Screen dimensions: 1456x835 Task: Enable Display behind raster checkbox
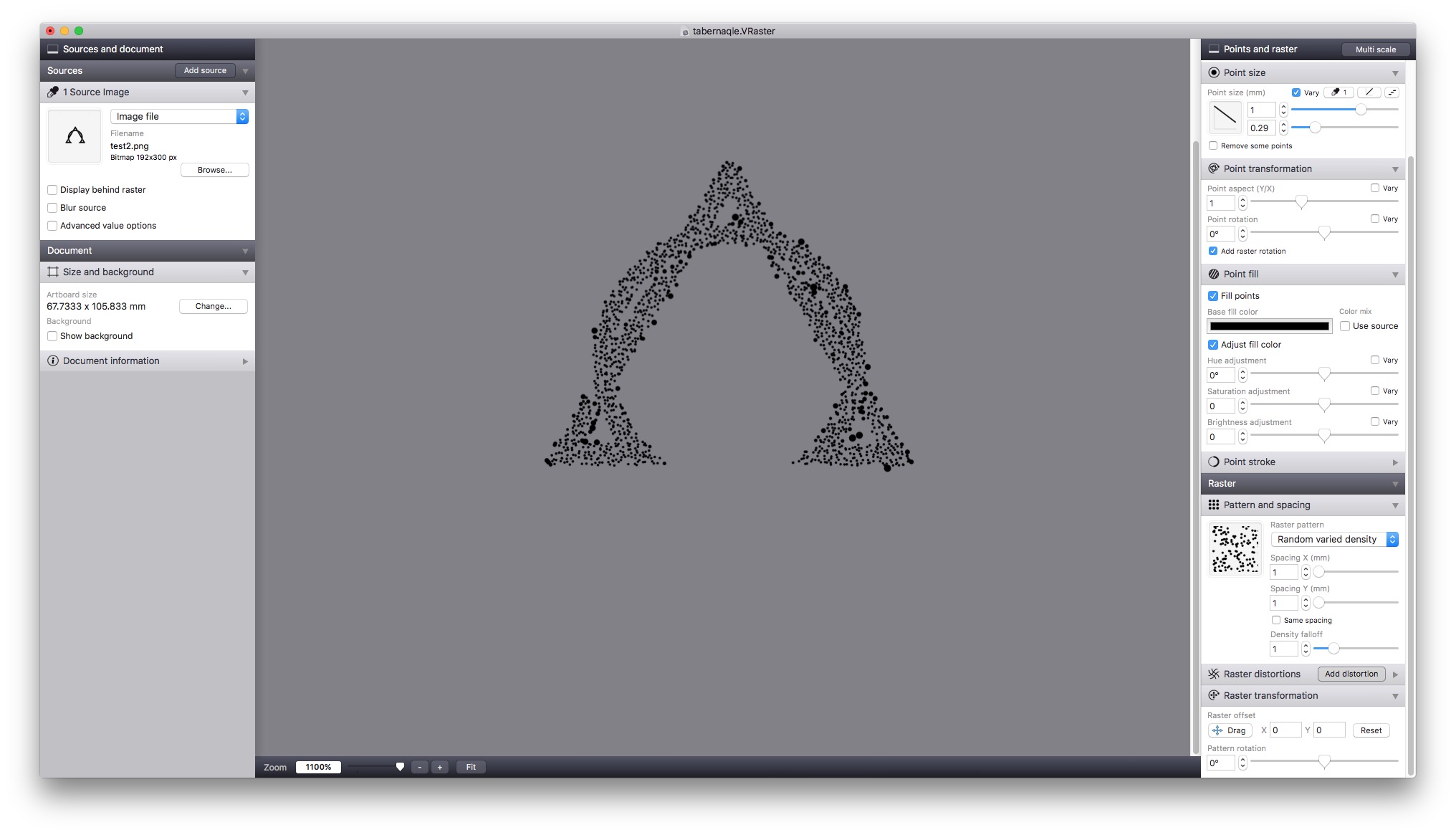[52, 190]
